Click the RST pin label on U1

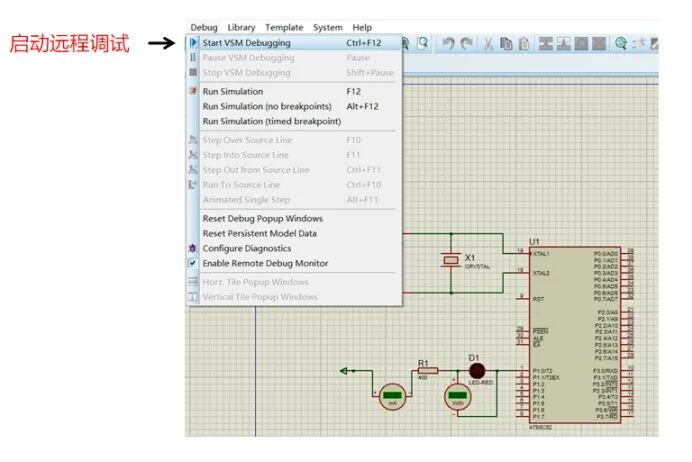(538, 299)
